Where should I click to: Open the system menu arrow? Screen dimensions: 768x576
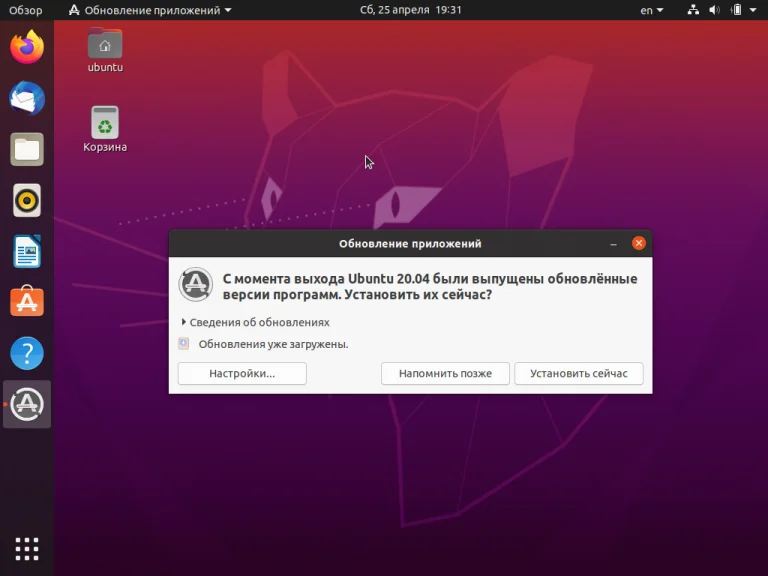(753, 10)
